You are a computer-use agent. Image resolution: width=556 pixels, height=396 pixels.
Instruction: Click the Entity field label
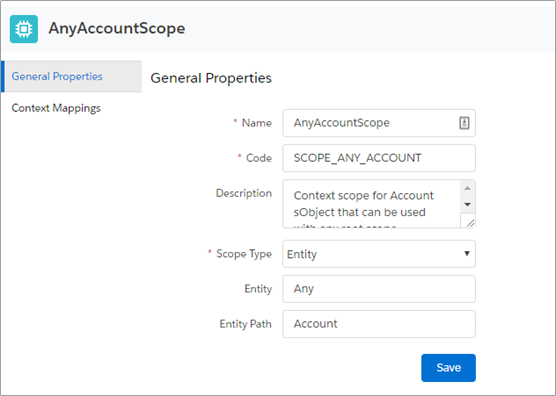[x=258, y=289]
